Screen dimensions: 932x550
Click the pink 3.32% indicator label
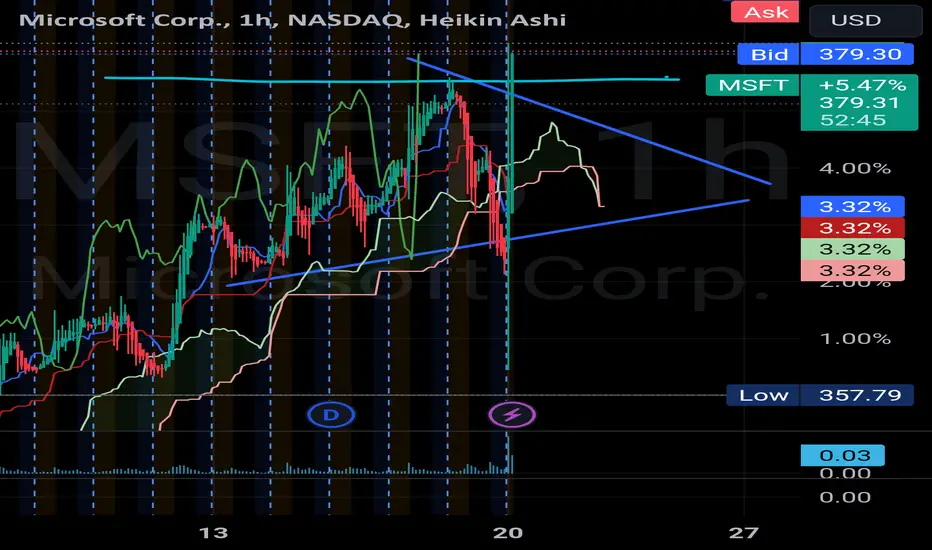853,271
